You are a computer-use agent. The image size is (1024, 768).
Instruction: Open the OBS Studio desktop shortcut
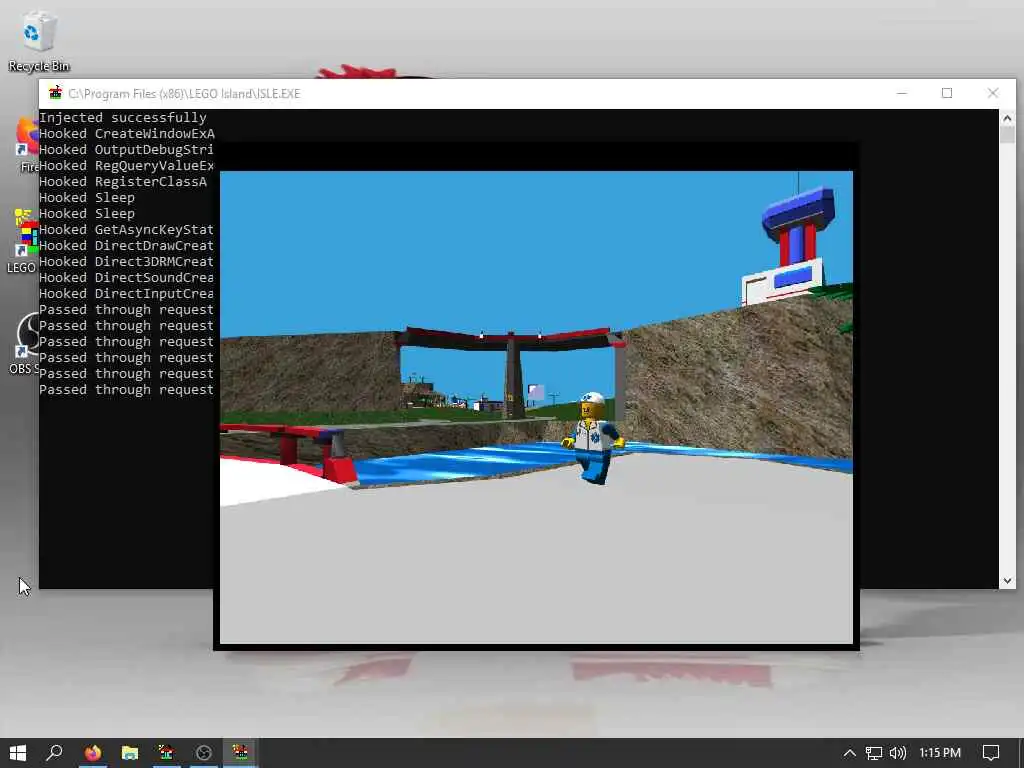coord(25,344)
